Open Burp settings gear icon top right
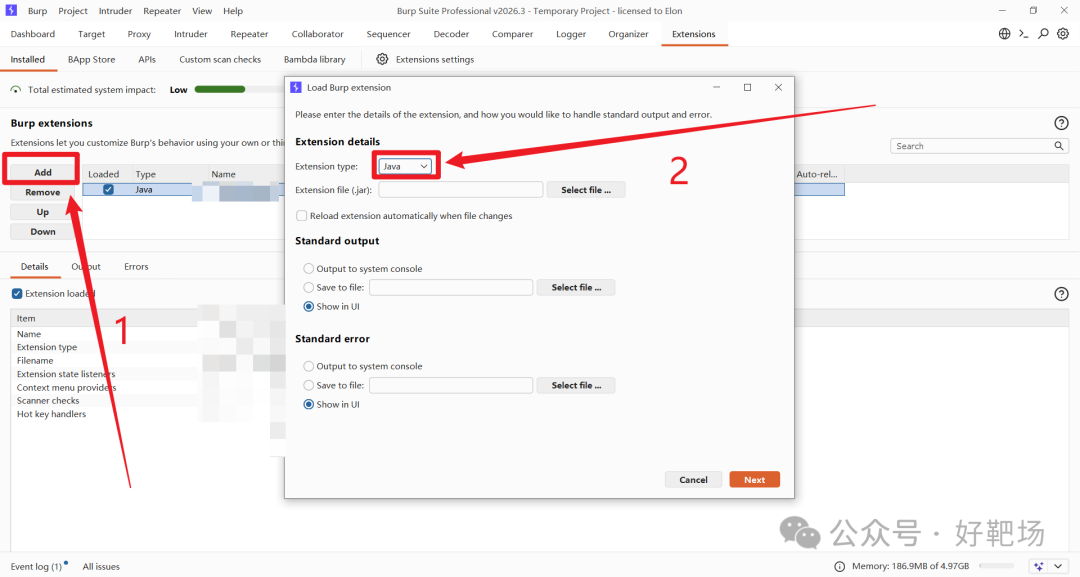Viewport: 1080px width, 577px height. point(1063,34)
